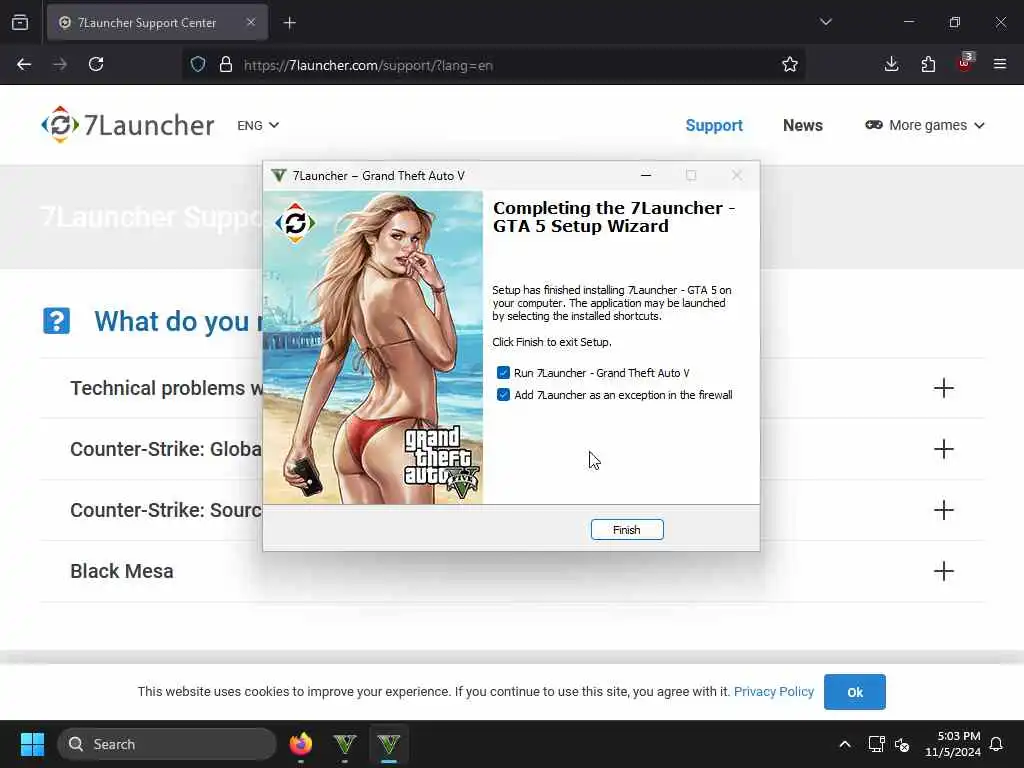The image size is (1024, 768).
Task: Reload the current page
Action: [x=96, y=64]
